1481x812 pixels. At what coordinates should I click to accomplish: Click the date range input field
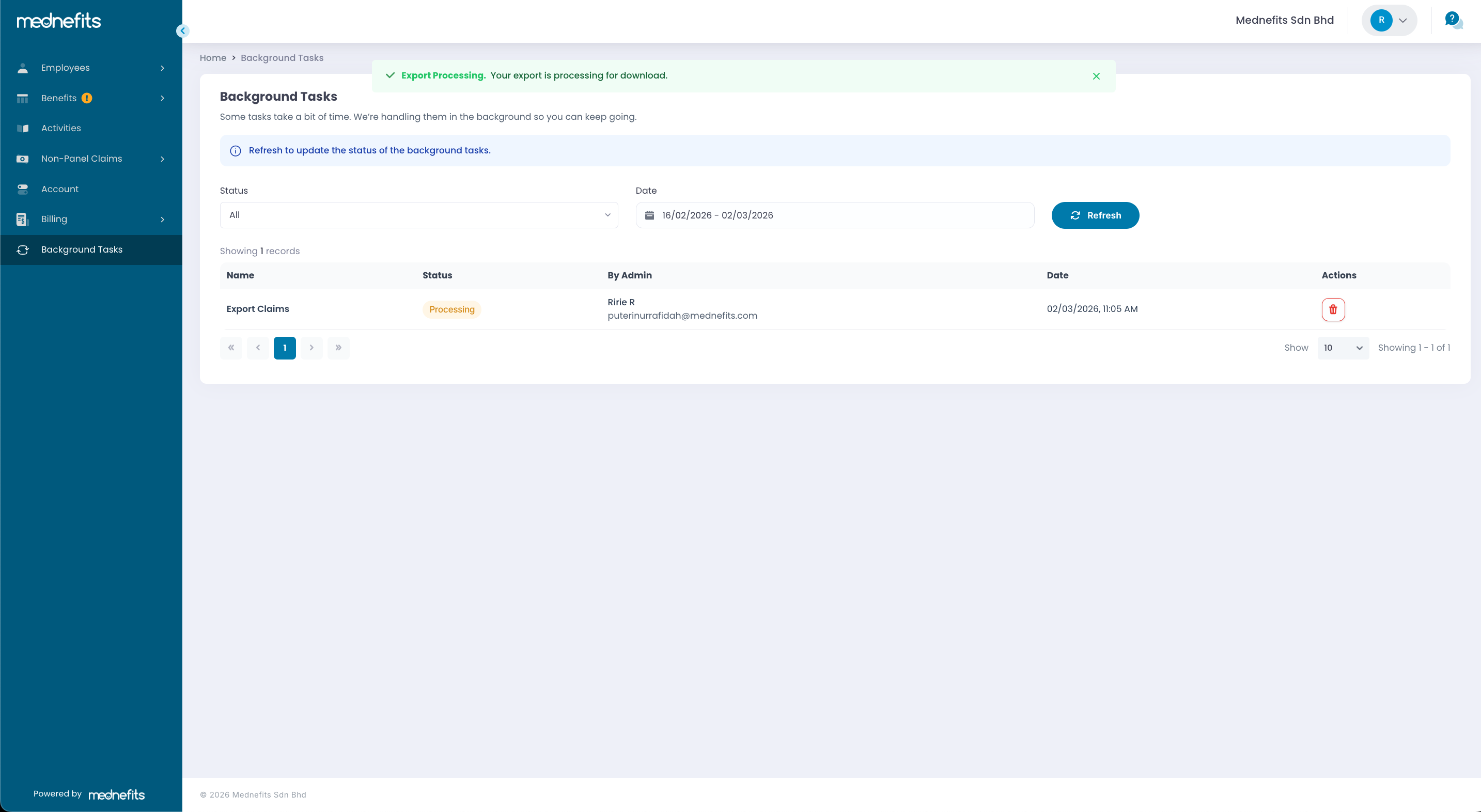[x=834, y=215]
